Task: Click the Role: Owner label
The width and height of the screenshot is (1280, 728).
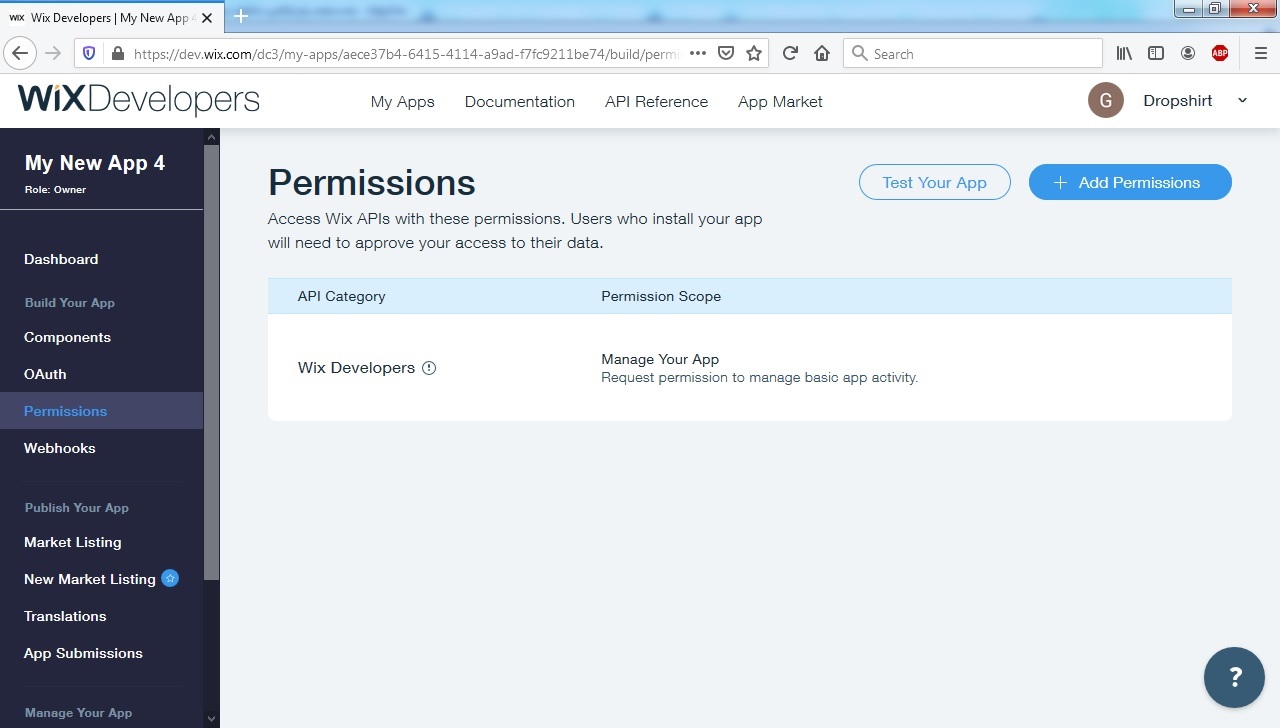Action: tap(55, 189)
